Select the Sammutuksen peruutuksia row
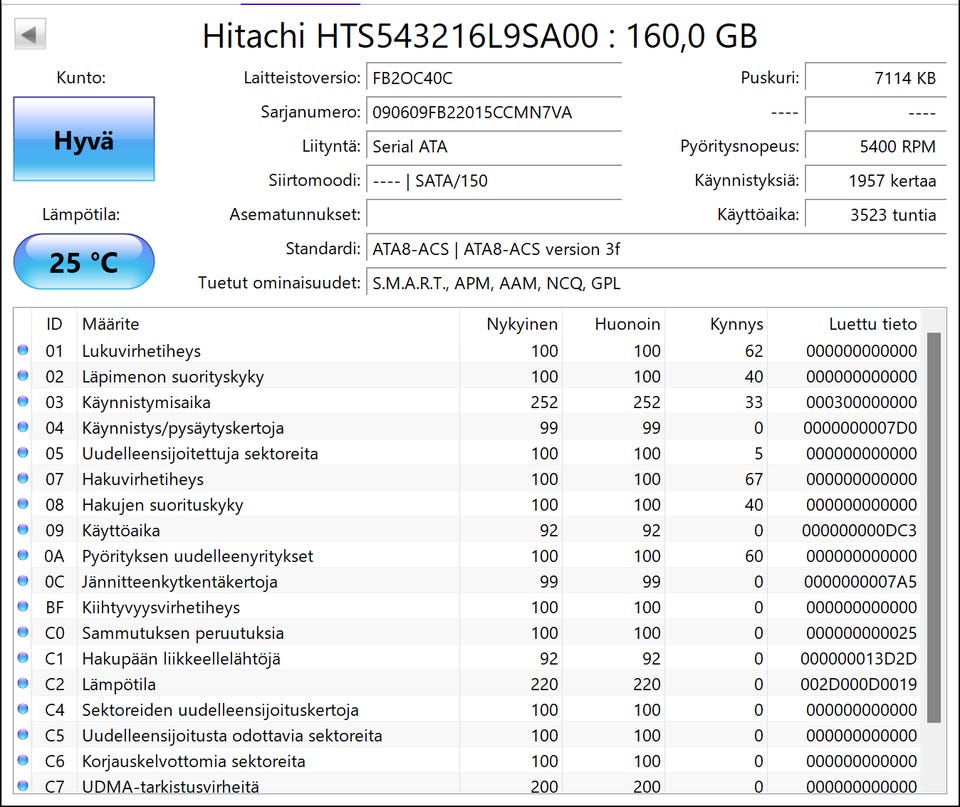960x807 pixels. pos(469,632)
